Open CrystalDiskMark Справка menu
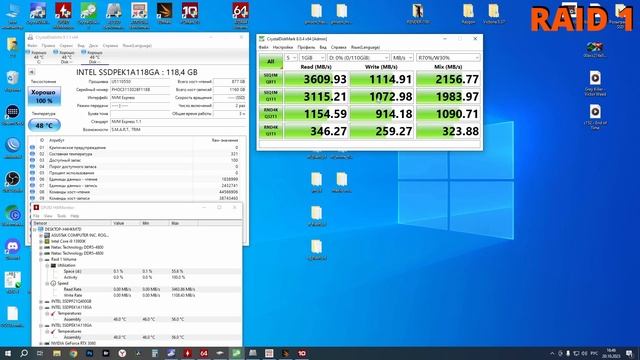Image resolution: width=640 pixels, height=360 pixels. (338, 47)
